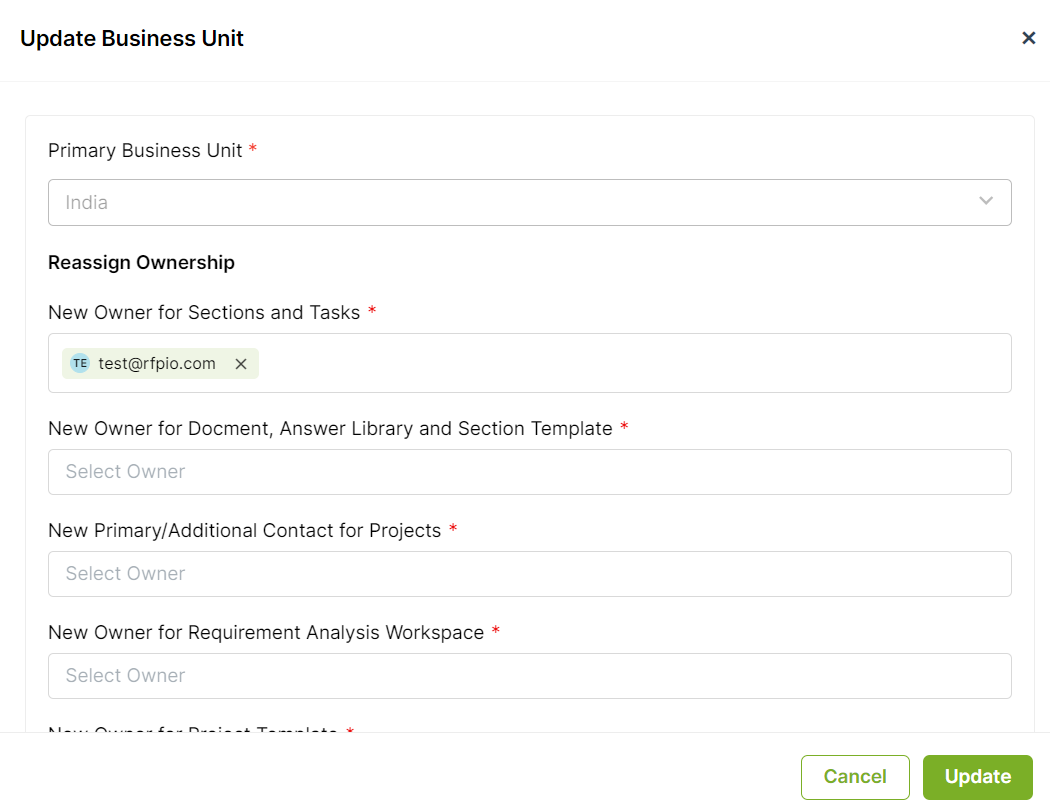1050x808 pixels.
Task: Click New Owner for Docment, Answer Library label
Action: (330, 428)
